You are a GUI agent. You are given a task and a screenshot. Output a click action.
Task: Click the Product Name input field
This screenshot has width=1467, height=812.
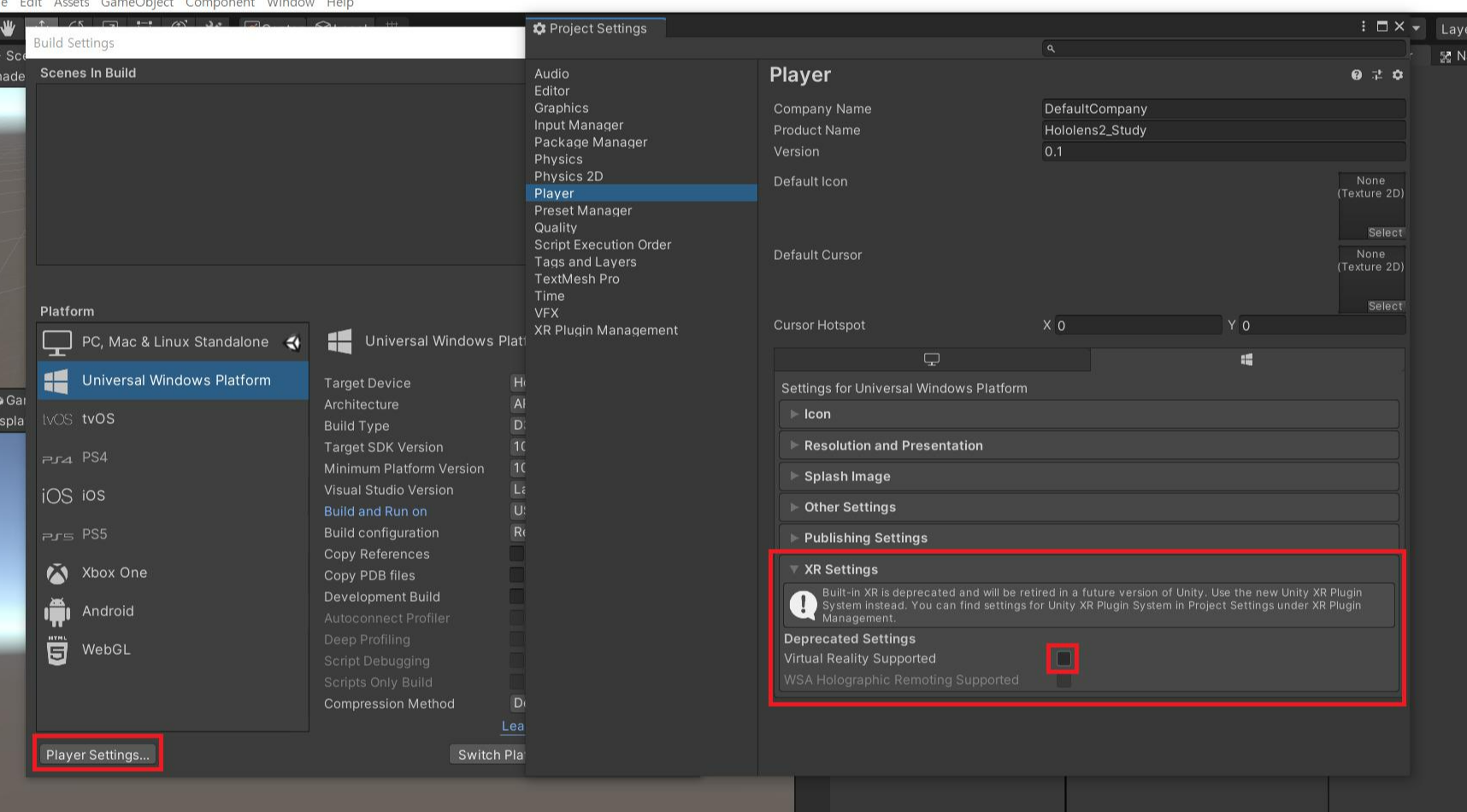coord(1223,130)
